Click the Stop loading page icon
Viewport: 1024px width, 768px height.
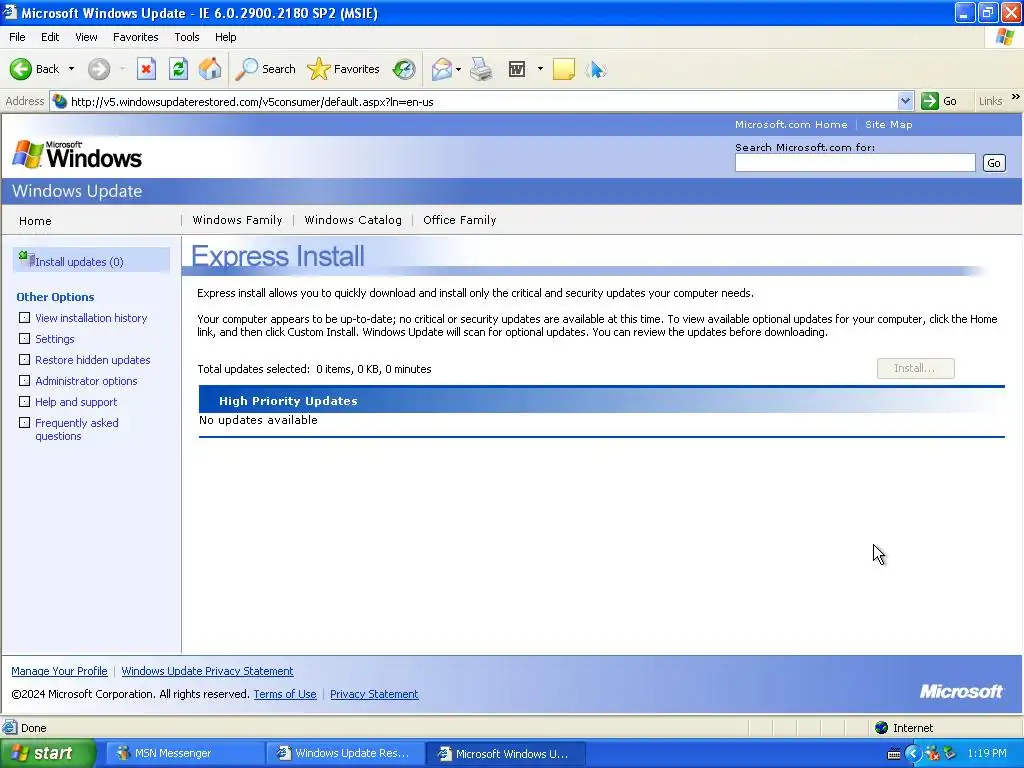coord(146,69)
